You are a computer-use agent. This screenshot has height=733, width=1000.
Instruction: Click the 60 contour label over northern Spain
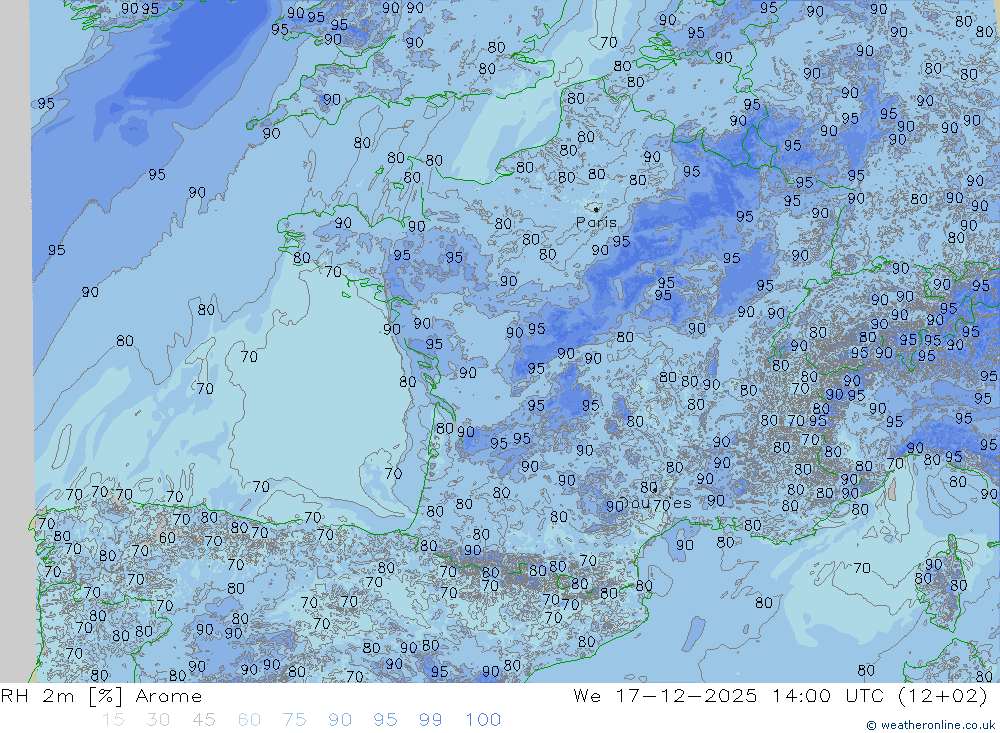pyautogui.click(x=167, y=538)
